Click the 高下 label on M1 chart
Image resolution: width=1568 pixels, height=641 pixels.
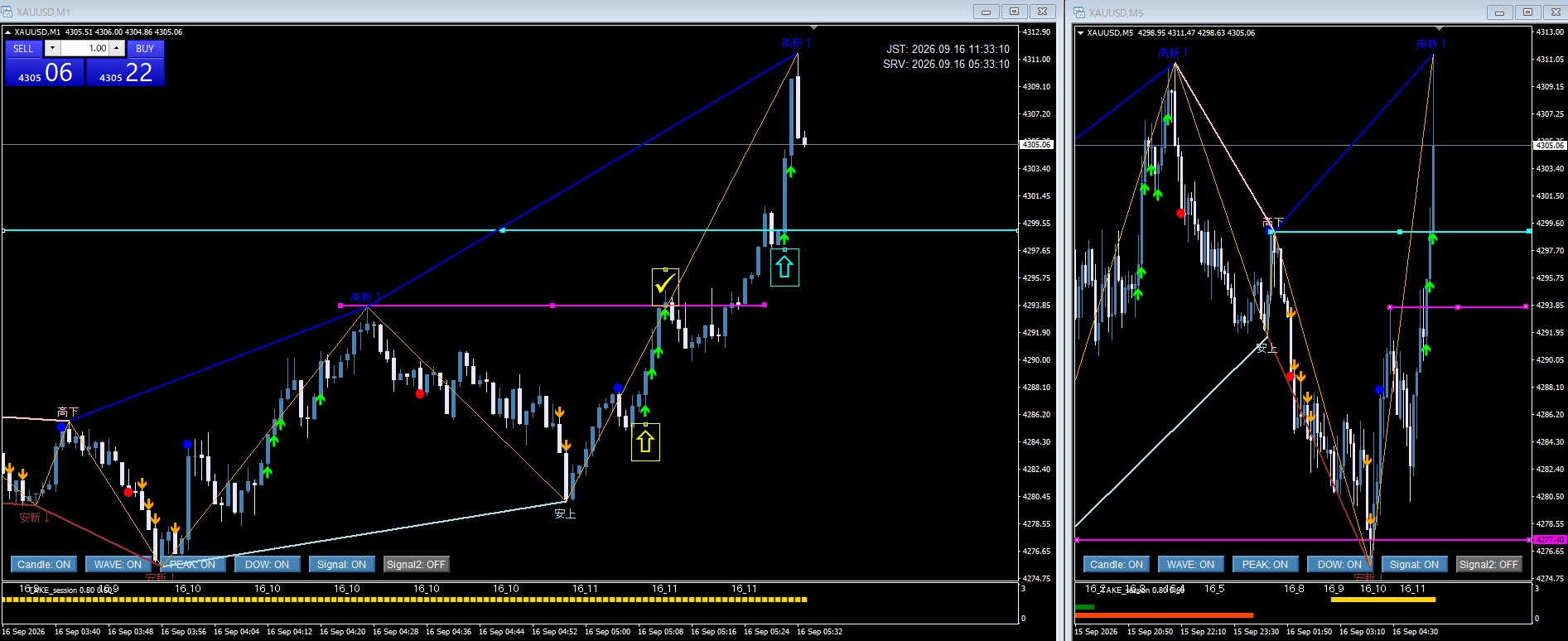pyautogui.click(x=68, y=412)
